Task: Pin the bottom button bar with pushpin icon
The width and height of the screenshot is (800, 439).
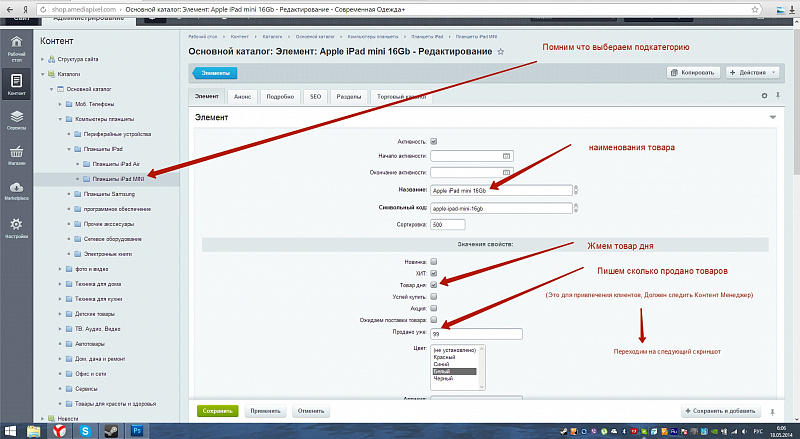Action: (x=772, y=411)
